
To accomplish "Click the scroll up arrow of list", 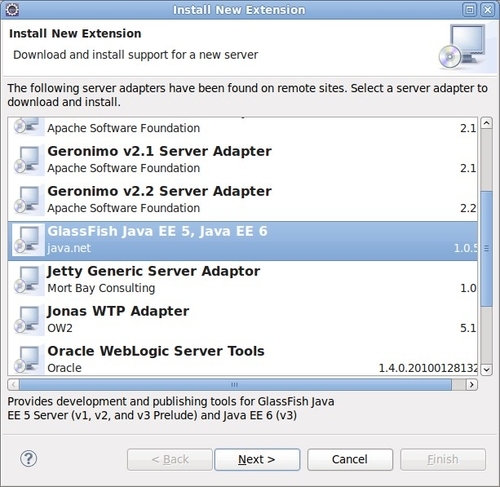I will [x=487, y=123].
